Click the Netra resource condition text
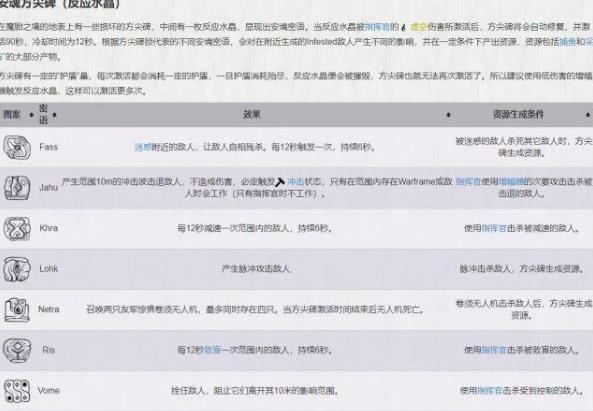Viewport: 593px width, 411px height. (x=524, y=309)
